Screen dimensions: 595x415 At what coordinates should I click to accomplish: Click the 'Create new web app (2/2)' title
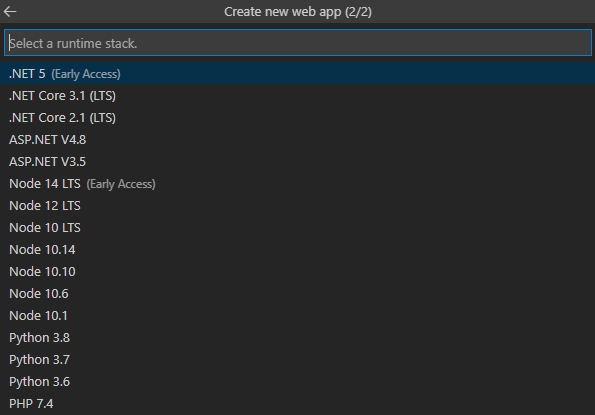tap(298, 12)
